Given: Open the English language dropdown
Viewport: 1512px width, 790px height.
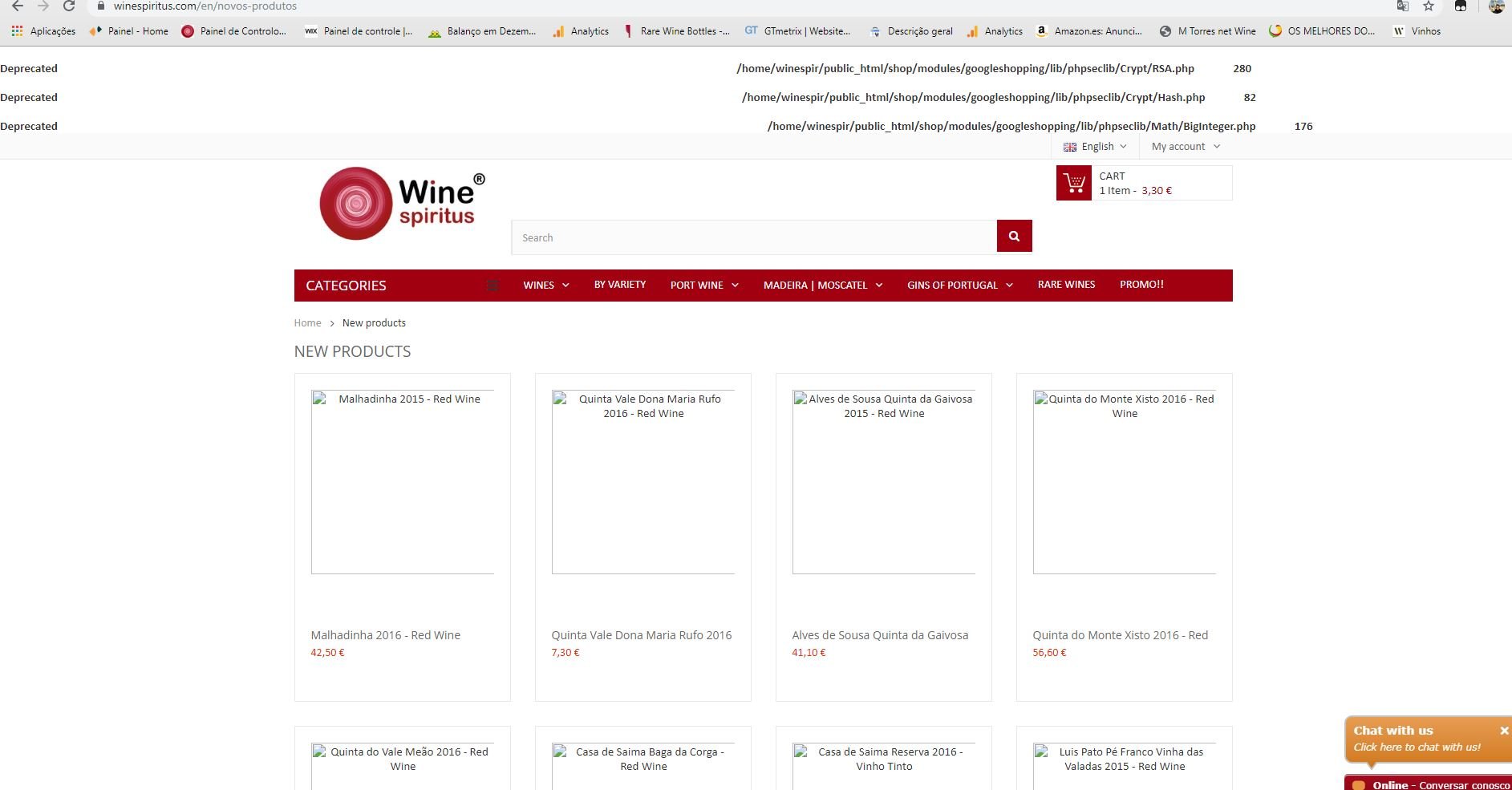Looking at the screenshot, I should pos(1095,147).
